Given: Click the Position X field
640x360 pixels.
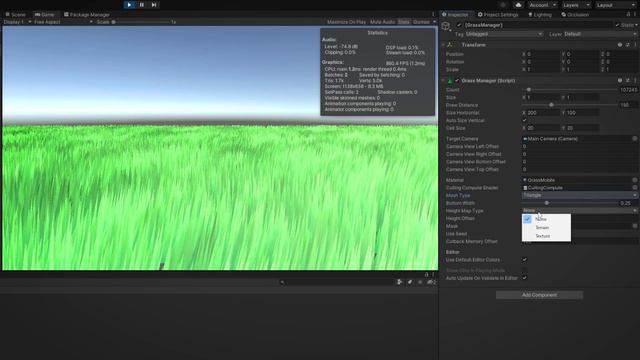Looking at the screenshot, I should click(x=543, y=54).
